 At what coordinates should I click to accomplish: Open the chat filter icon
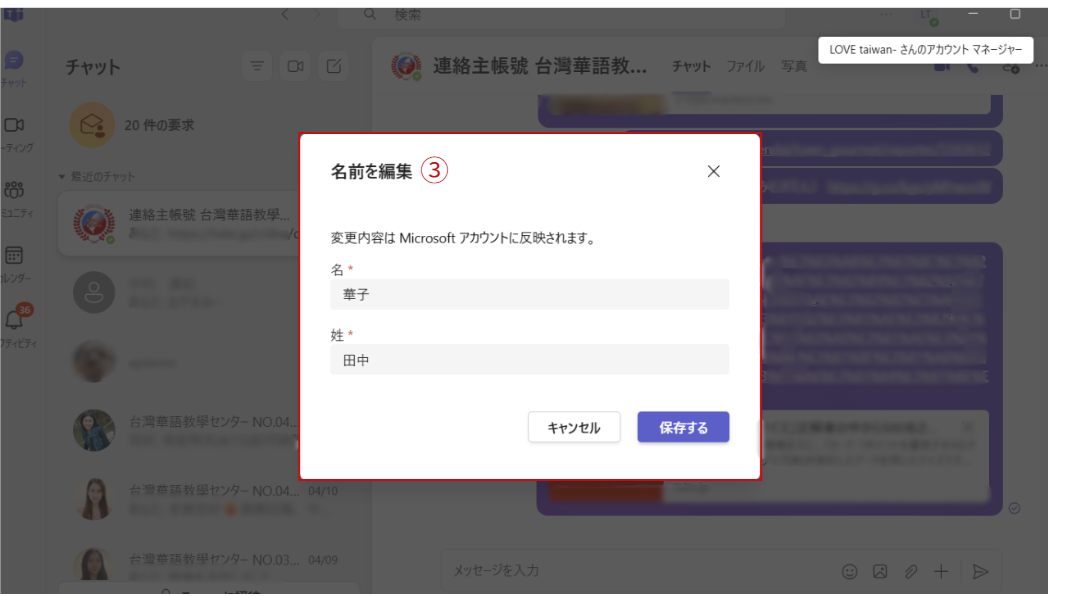pyautogui.click(x=258, y=66)
